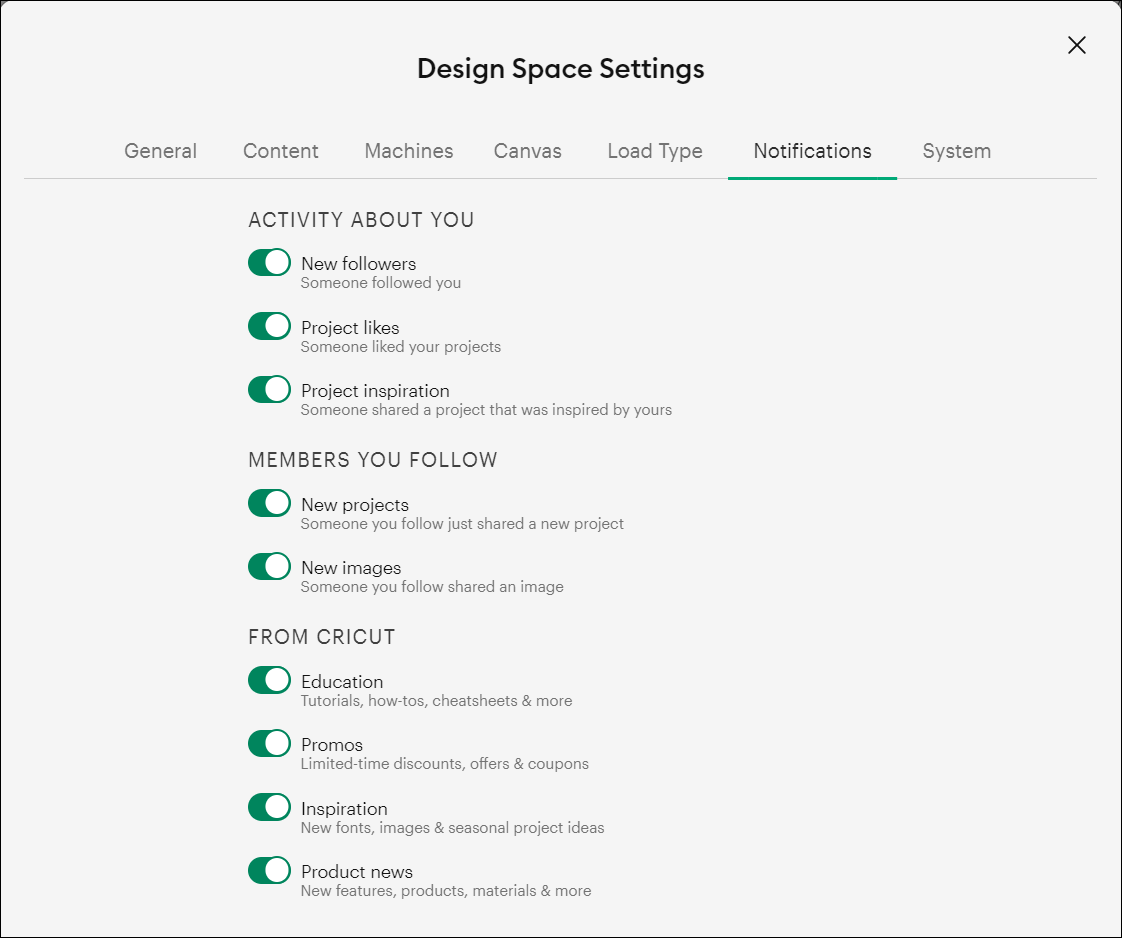The image size is (1122, 938).
Task: Go to the Machines tab
Action: coord(409,151)
